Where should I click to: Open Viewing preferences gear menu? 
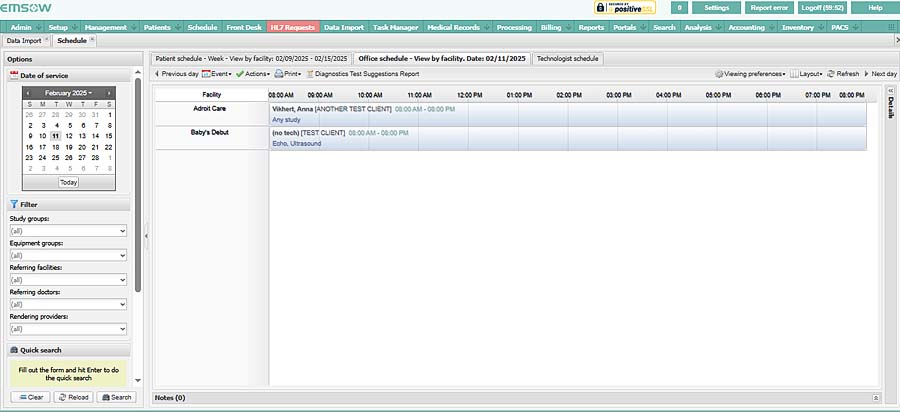(750, 74)
